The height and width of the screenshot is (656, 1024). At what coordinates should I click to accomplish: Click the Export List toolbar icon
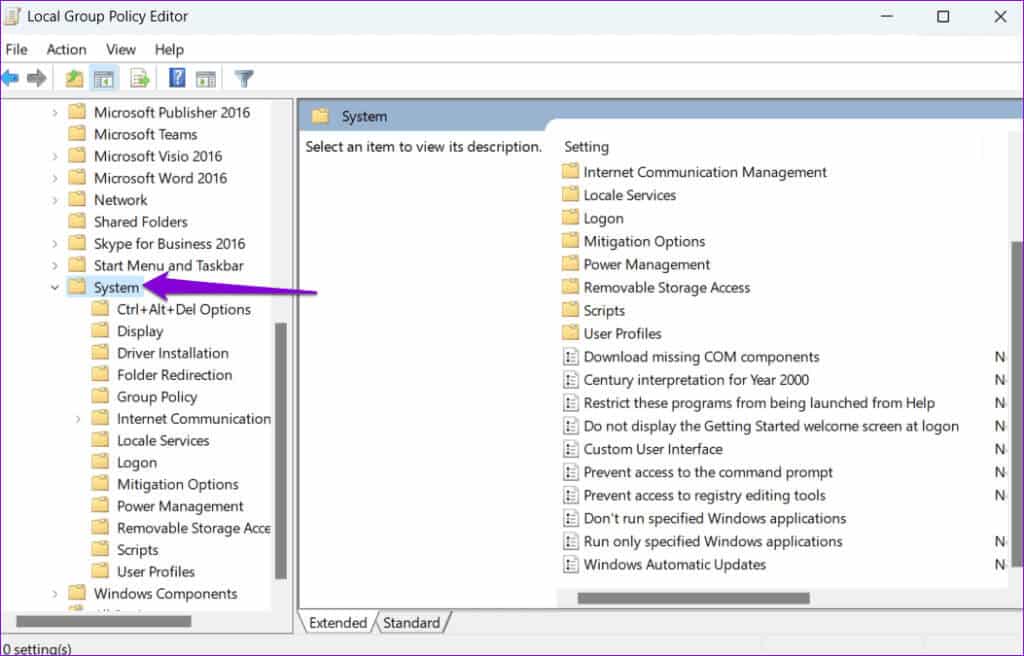coord(140,78)
